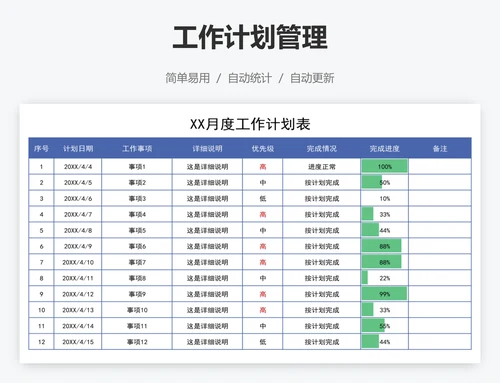This screenshot has width=500, height=383.
Task: Click the 事项10 cell
Action: (137, 310)
